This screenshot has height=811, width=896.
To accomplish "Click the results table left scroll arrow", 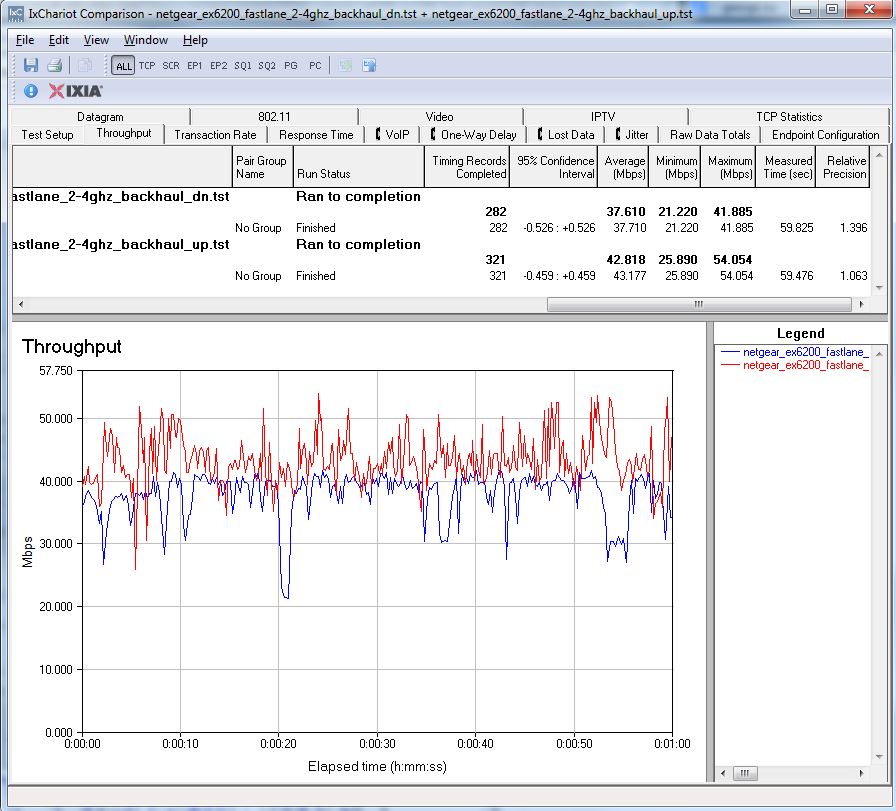I will [x=21, y=304].
